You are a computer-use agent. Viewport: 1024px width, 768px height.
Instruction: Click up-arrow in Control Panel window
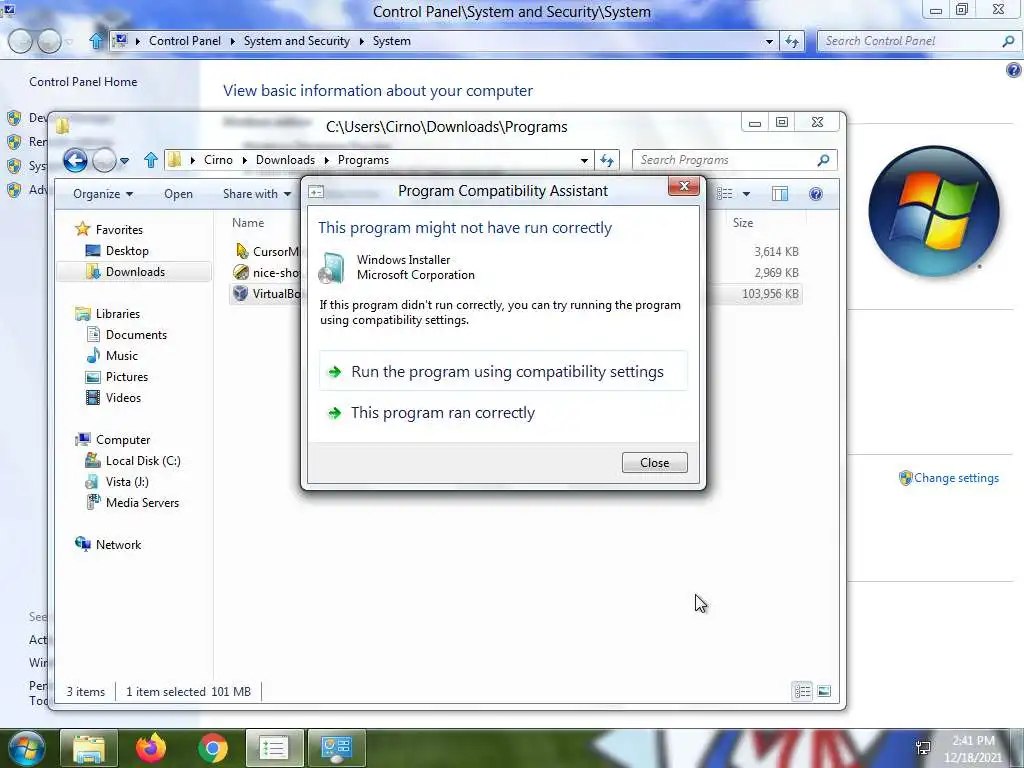click(x=96, y=41)
